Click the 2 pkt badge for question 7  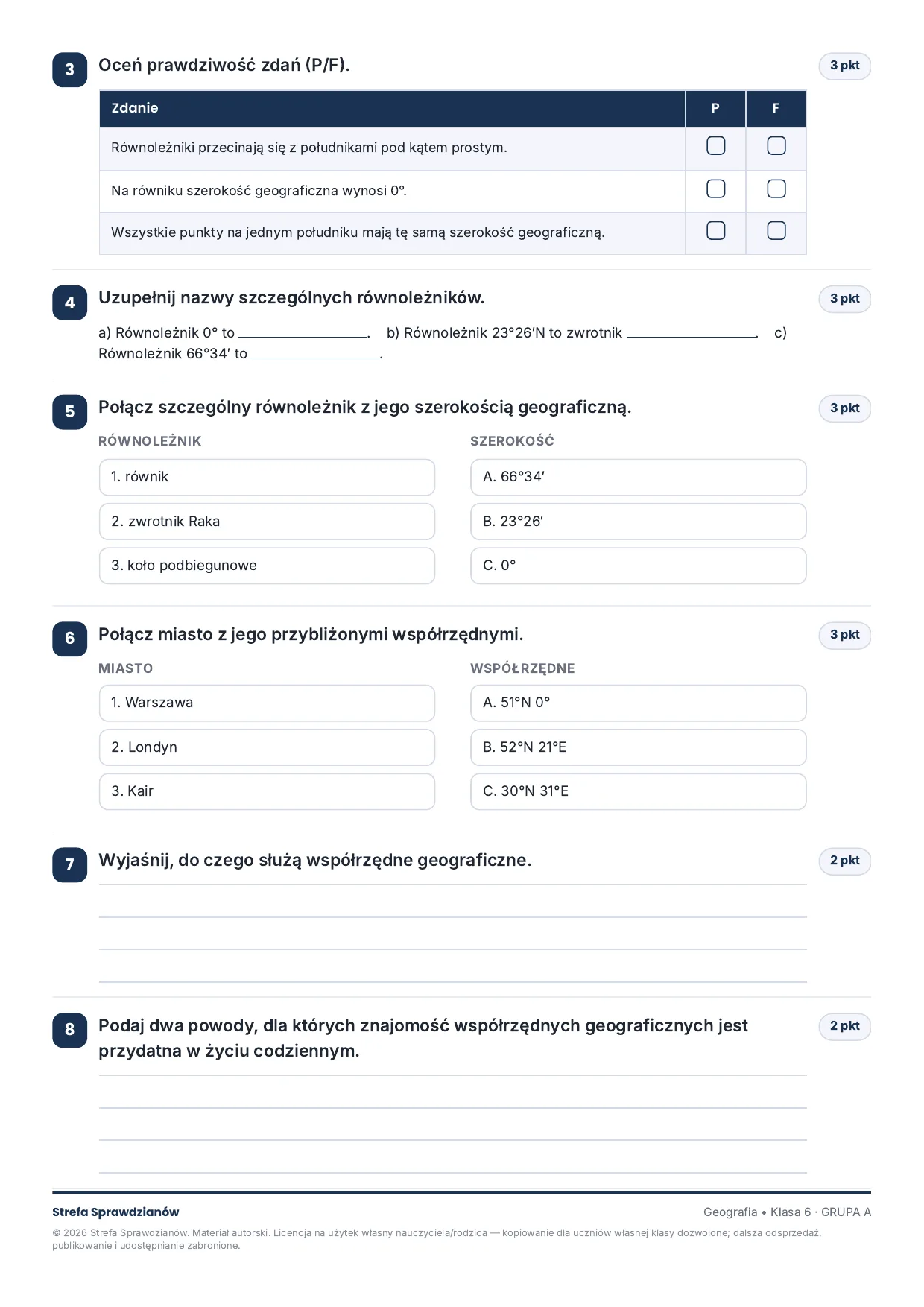coord(845,861)
